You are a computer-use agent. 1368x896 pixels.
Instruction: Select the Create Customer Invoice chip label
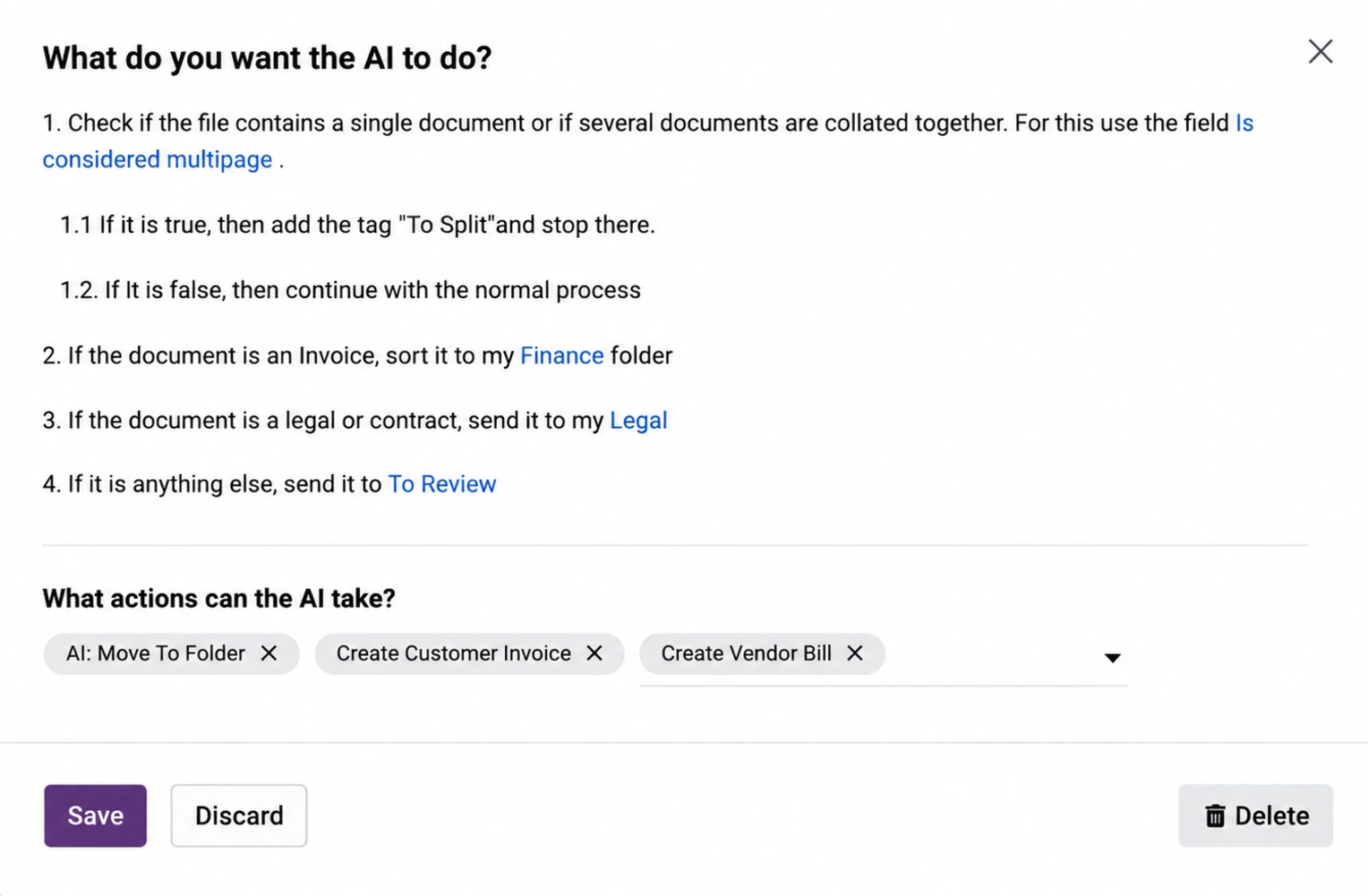point(454,653)
